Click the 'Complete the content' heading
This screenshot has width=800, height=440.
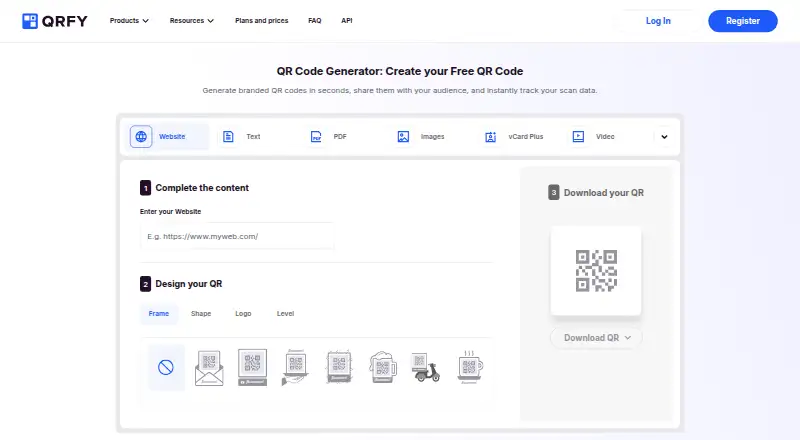point(202,188)
